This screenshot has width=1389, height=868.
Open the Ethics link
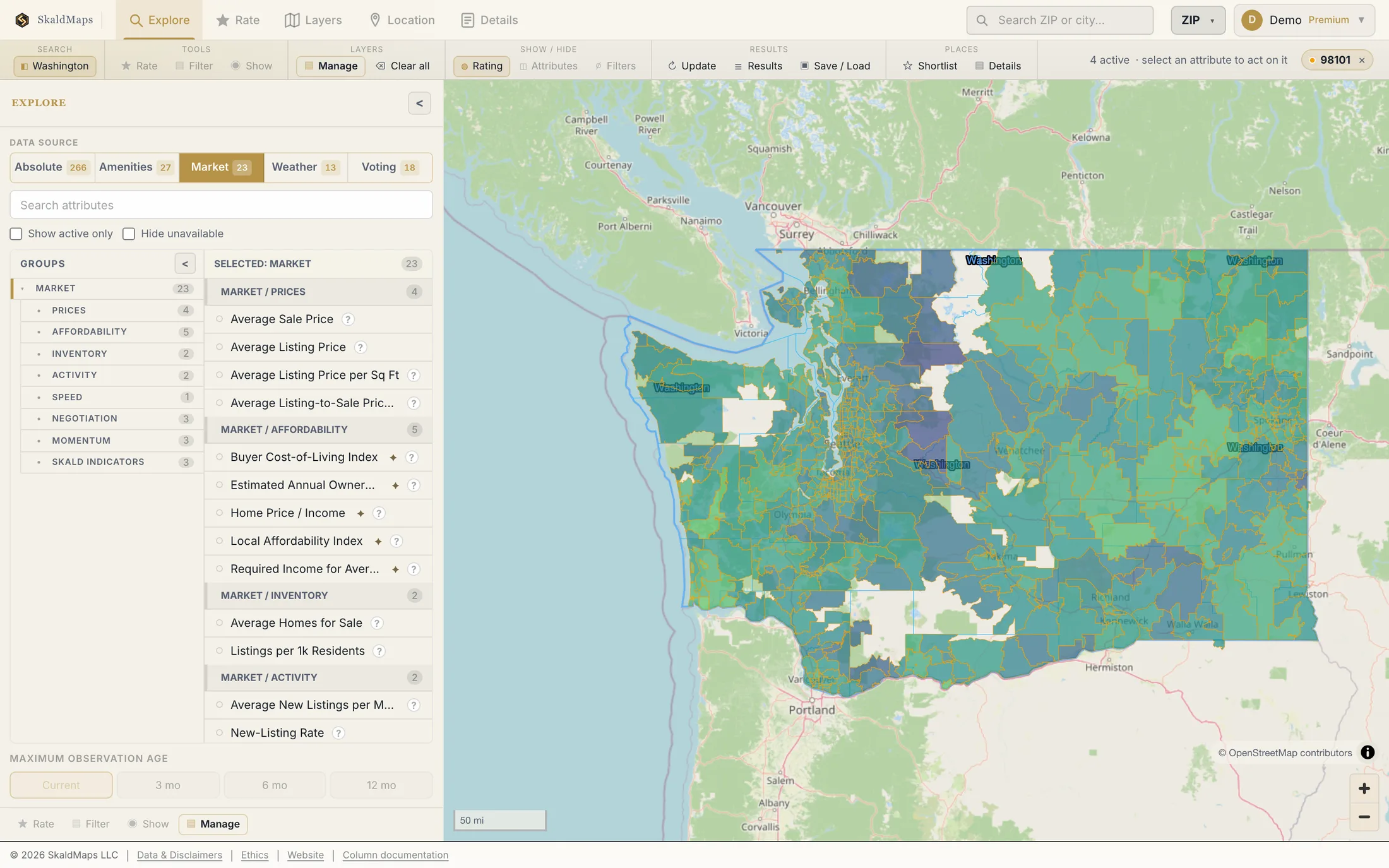[x=254, y=855]
